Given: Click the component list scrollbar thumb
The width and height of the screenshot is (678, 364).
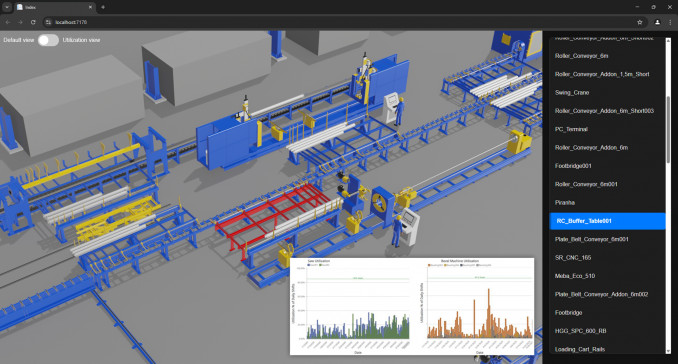Looking at the screenshot, I should 668,130.
